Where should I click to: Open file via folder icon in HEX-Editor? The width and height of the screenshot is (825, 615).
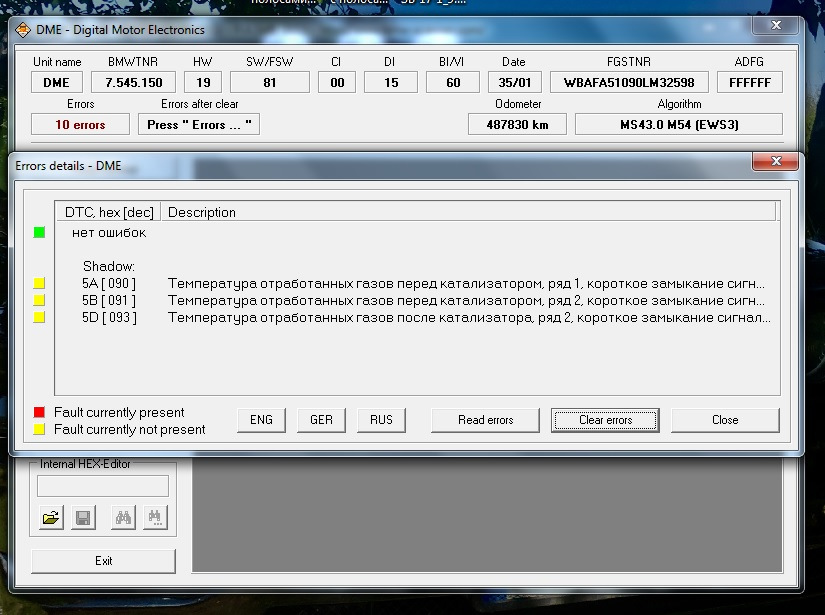click(x=51, y=518)
